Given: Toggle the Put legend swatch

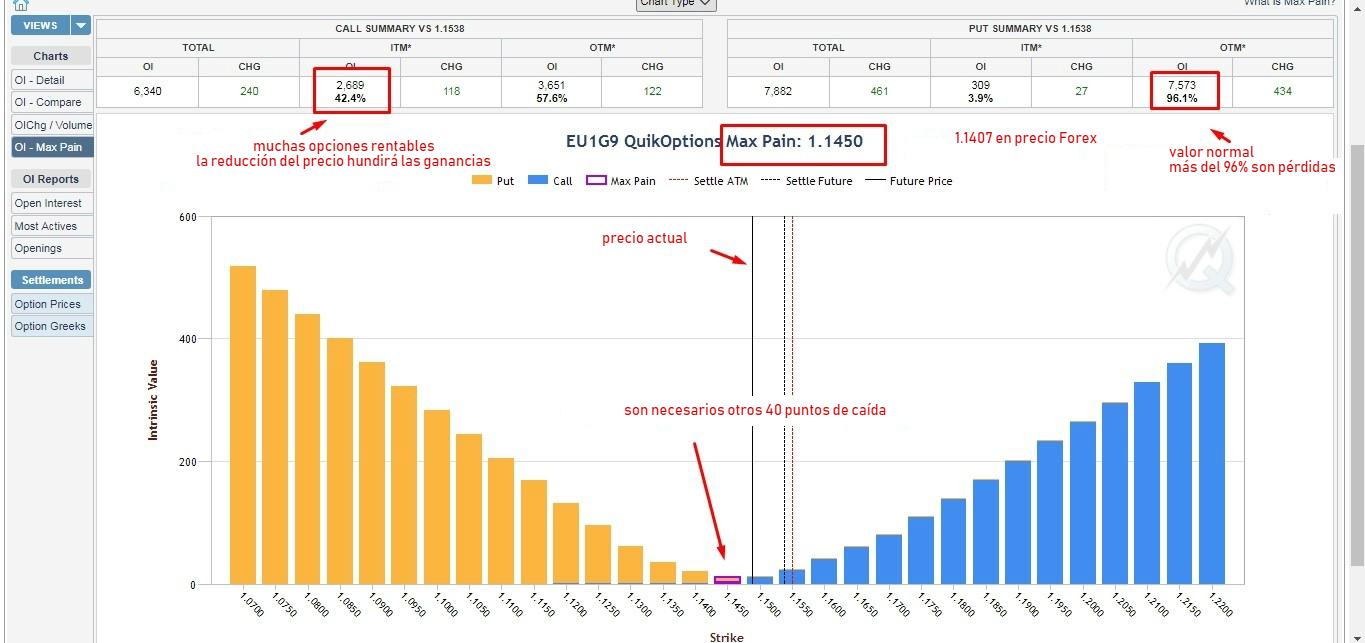Looking at the screenshot, I should point(481,181).
